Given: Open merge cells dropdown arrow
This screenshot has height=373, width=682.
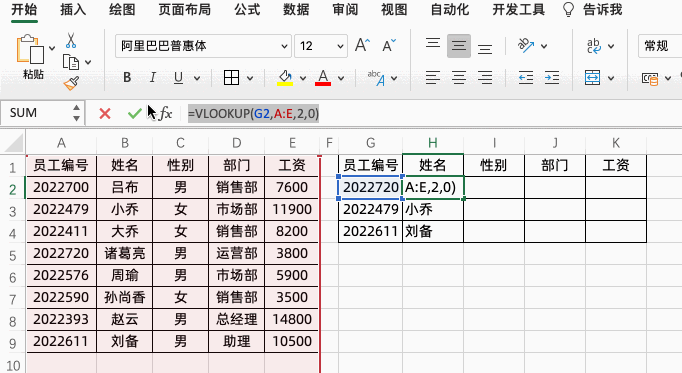Looking at the screenshot, I should [x=611, y=79].
